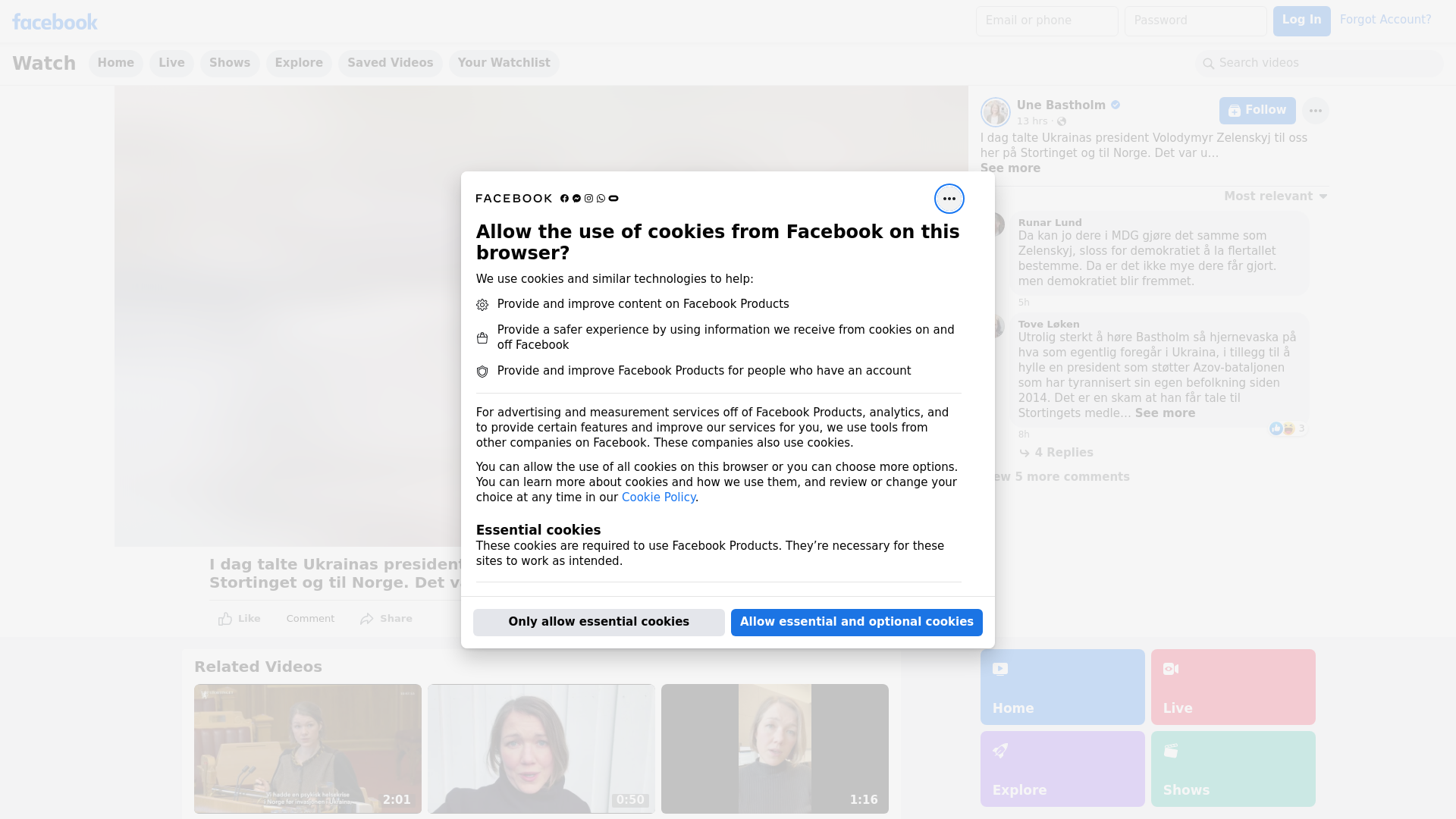Click Only allow essential cookies button
This screenshot has height=819, width=1456.
598,622
